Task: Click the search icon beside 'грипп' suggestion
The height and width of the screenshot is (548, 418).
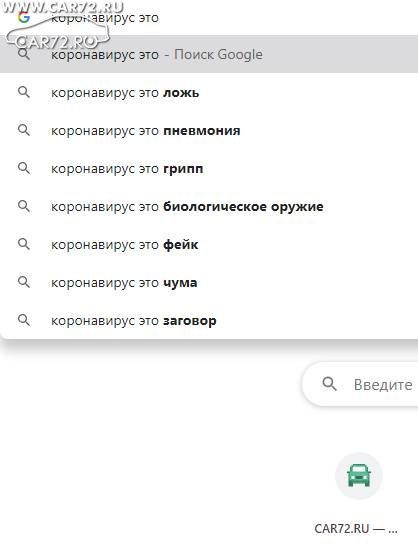Action: 24,168
